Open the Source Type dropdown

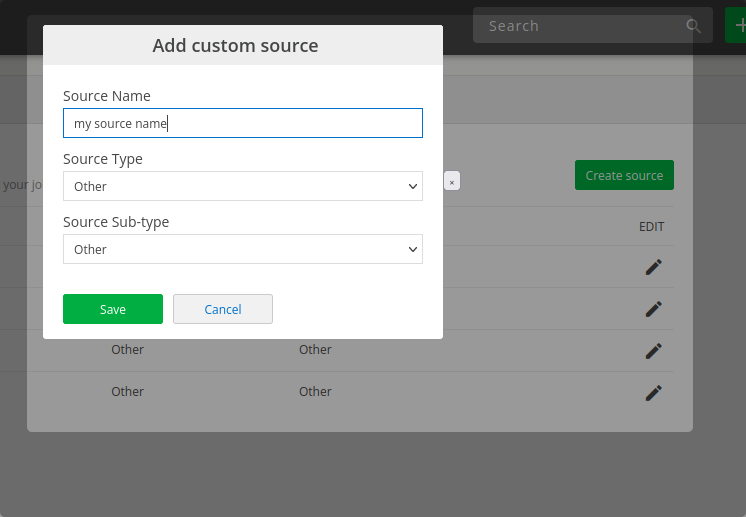coord(243,186)
